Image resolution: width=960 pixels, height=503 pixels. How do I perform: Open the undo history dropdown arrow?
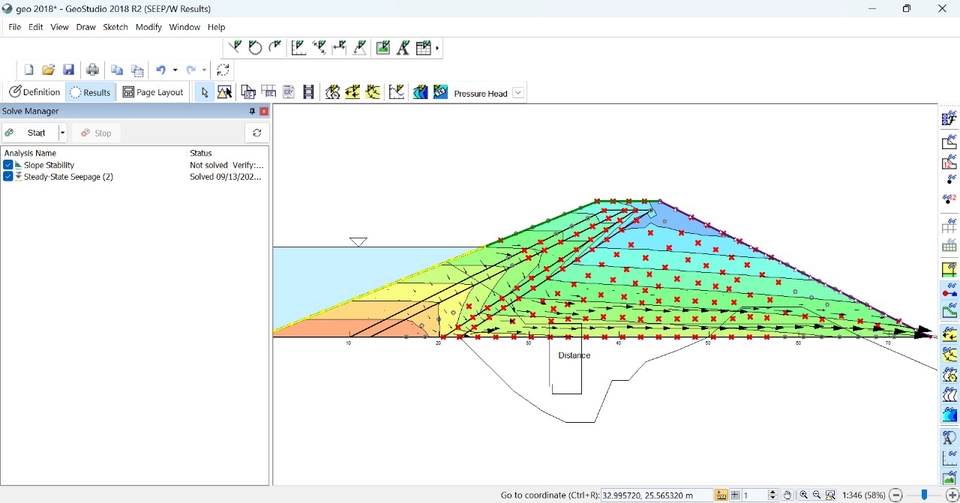pyautogui.click(x=175, y=70)
